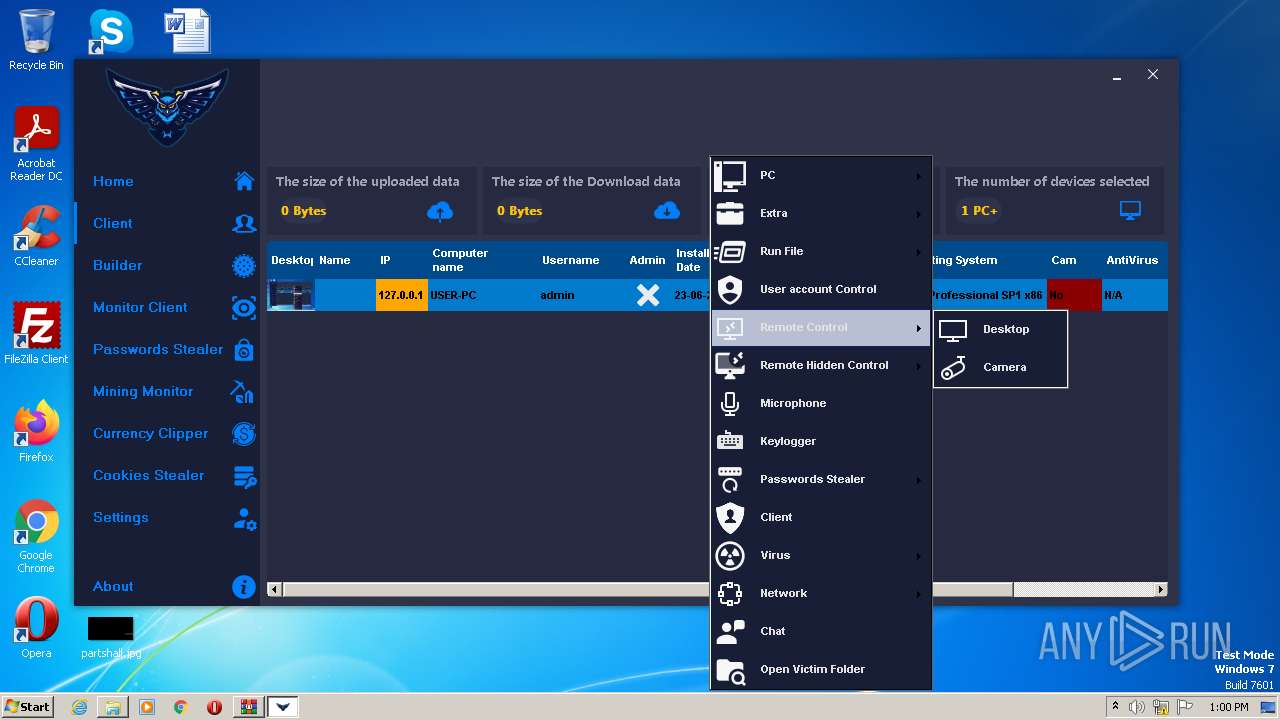This screenshot has width=1280, height=720.
Task: Click the Settings user-gear icon in sidebar
Action: pyautogui.click(x=245, y=518)
